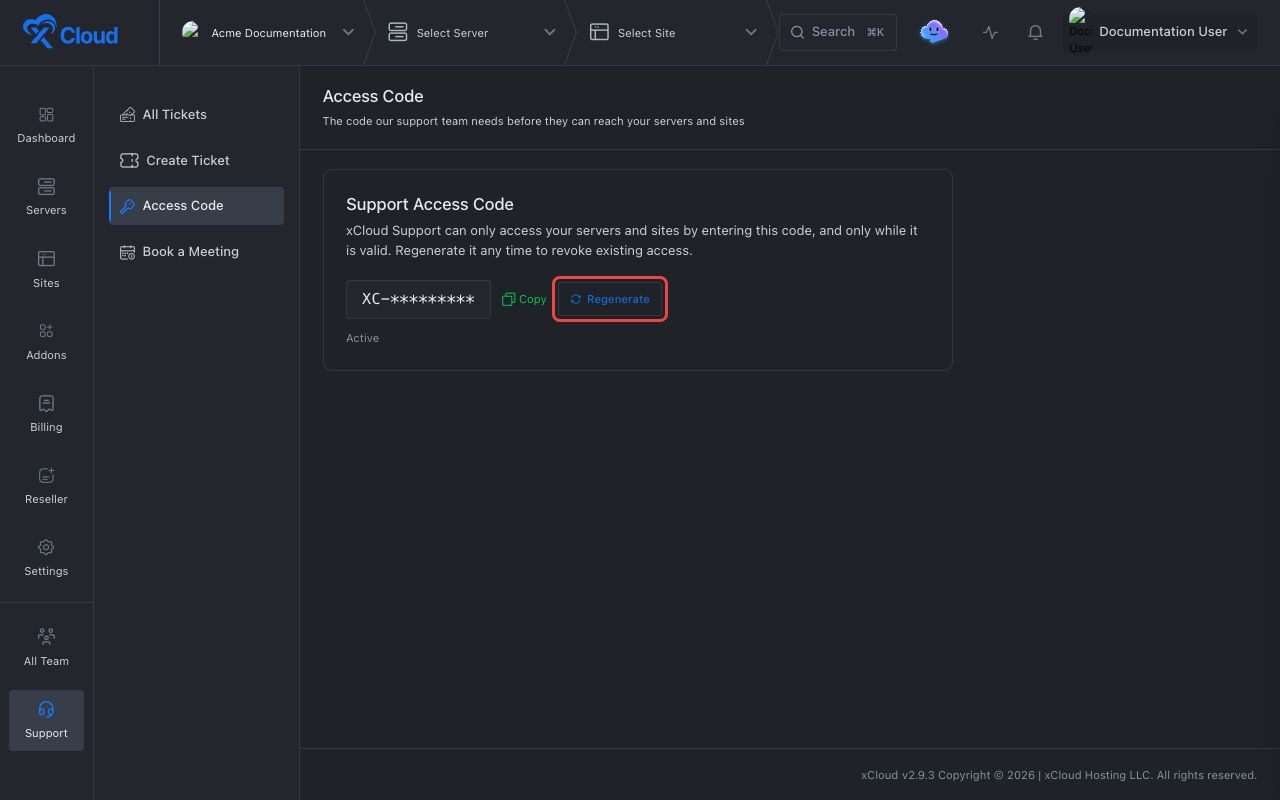The width and height of the screenshot is (1280, 800).
Task: Open the All Team sidebar icon
Action: (46, 636)
